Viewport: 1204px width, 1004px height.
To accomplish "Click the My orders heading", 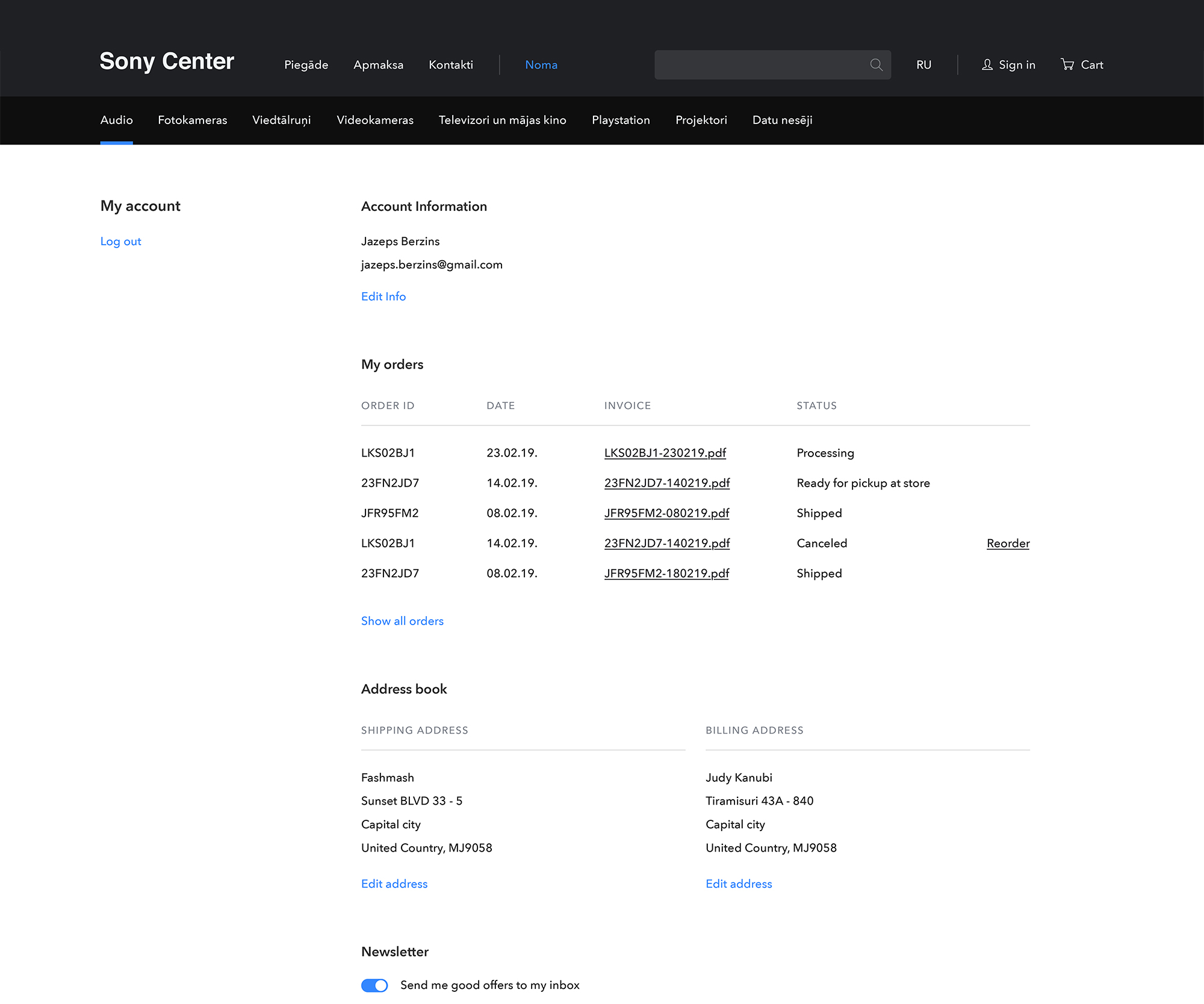I will click(x=393, y=364).
